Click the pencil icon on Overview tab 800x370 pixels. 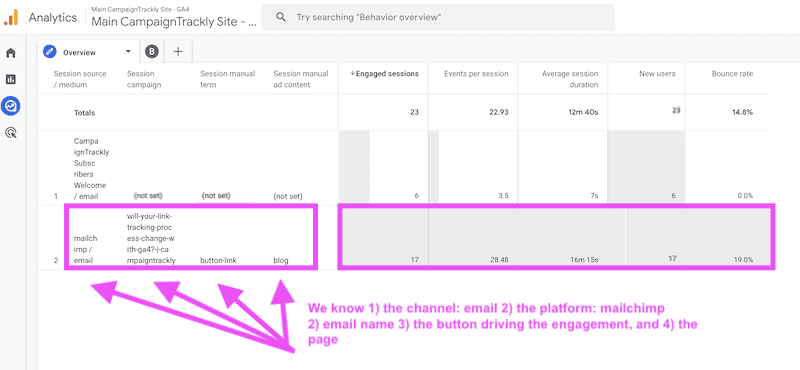click(x=49, y=52)
